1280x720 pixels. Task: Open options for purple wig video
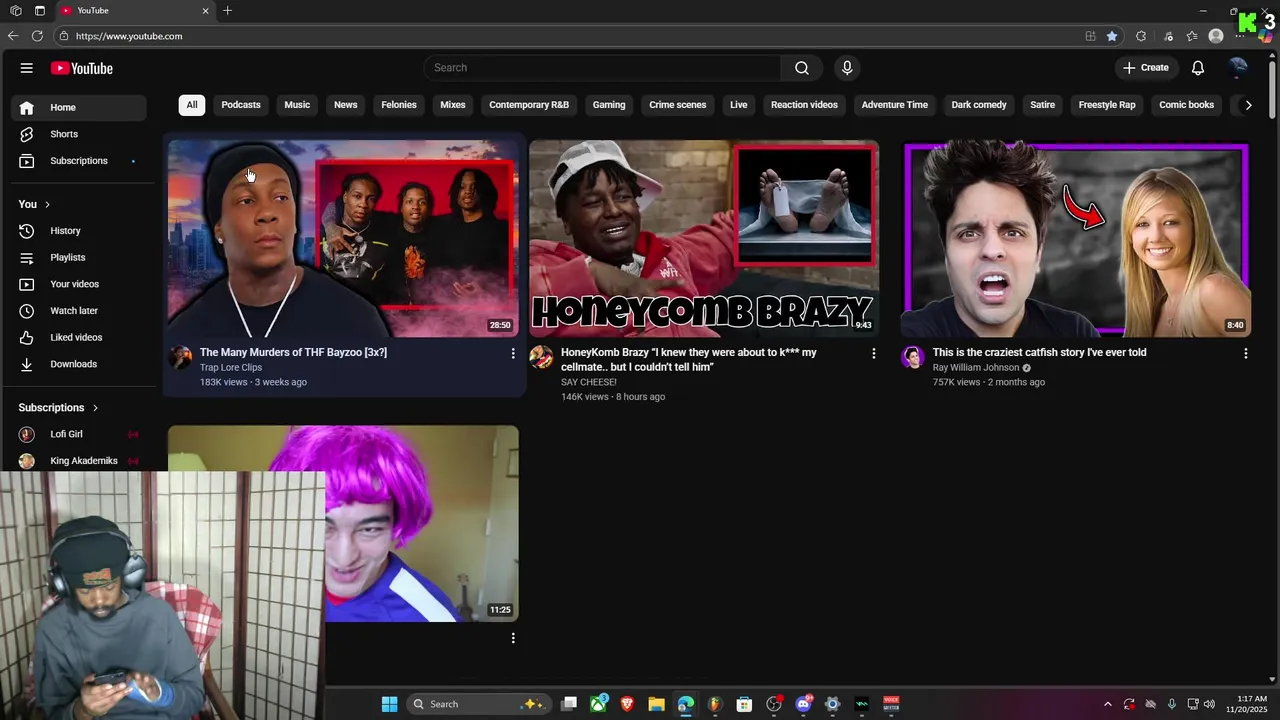[513, 638]
